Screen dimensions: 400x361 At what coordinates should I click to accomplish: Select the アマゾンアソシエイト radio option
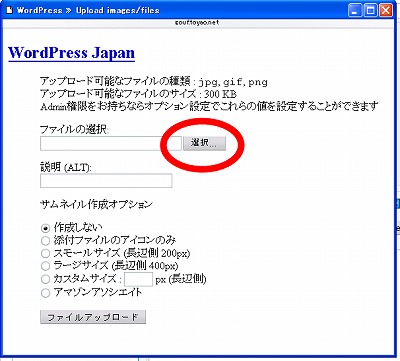(x=45, y=293)
